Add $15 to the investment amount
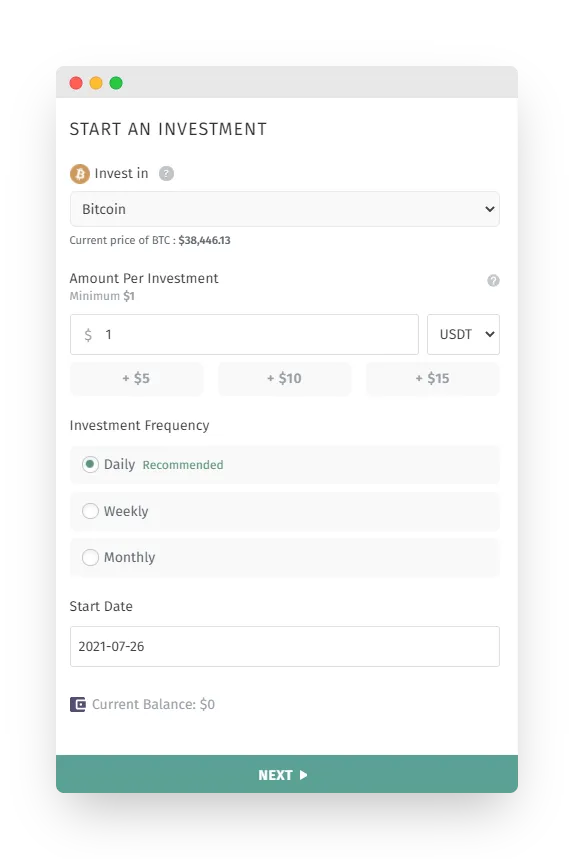Screen dimensions: 574x859 click(x=433, y=378)
